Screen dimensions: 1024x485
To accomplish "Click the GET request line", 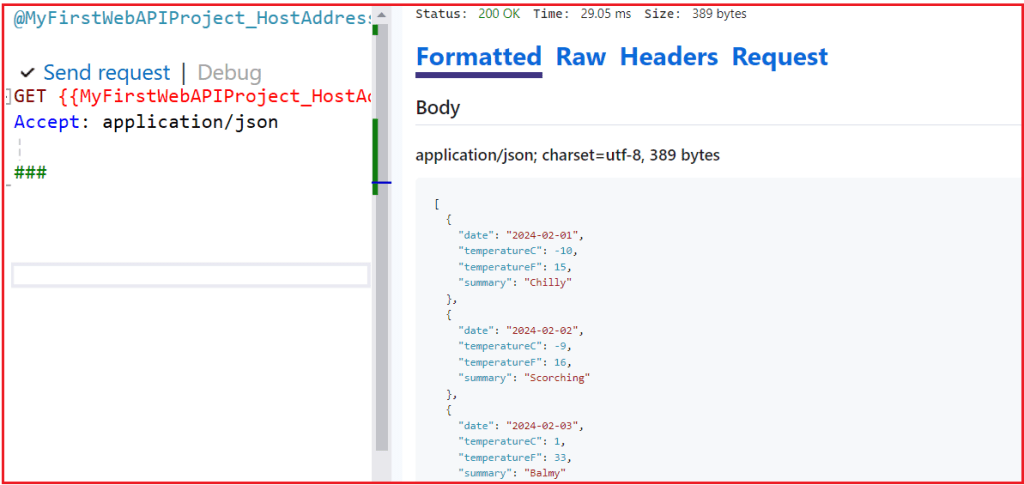I will 192,97.
